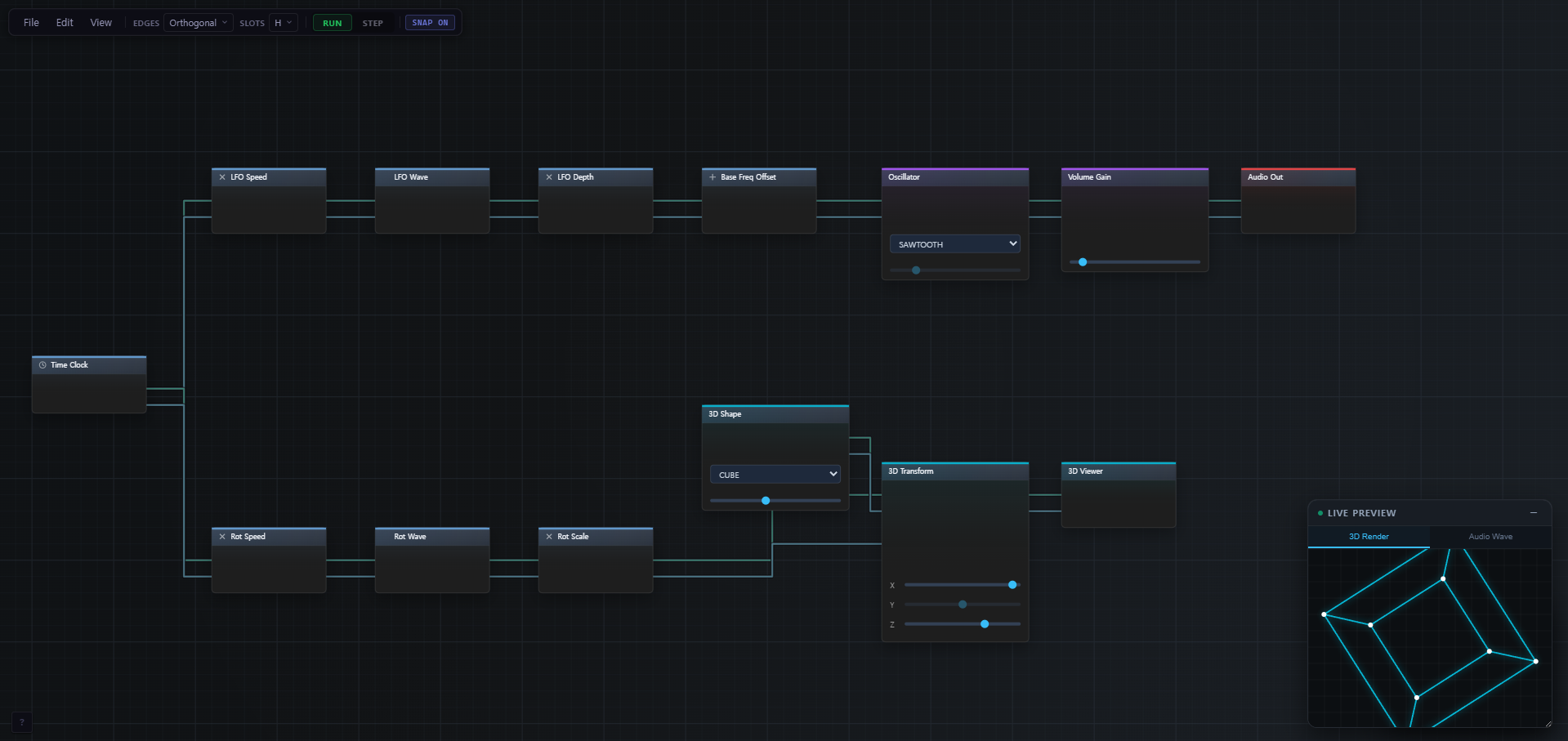Adjust the 3D Transform Y slider
Viewport: 1568px width, 741px height.
pyautogui.click(x=963, y=605)
